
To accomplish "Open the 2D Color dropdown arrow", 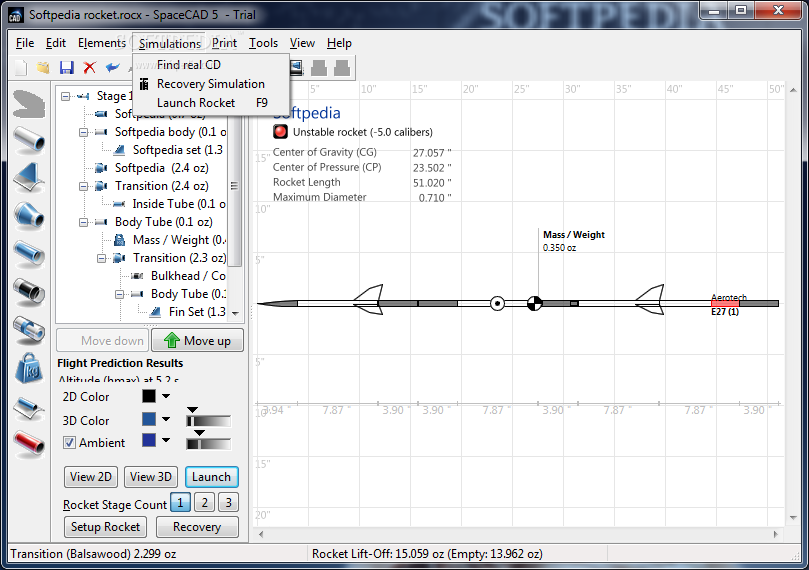I will tap(166, 396).
